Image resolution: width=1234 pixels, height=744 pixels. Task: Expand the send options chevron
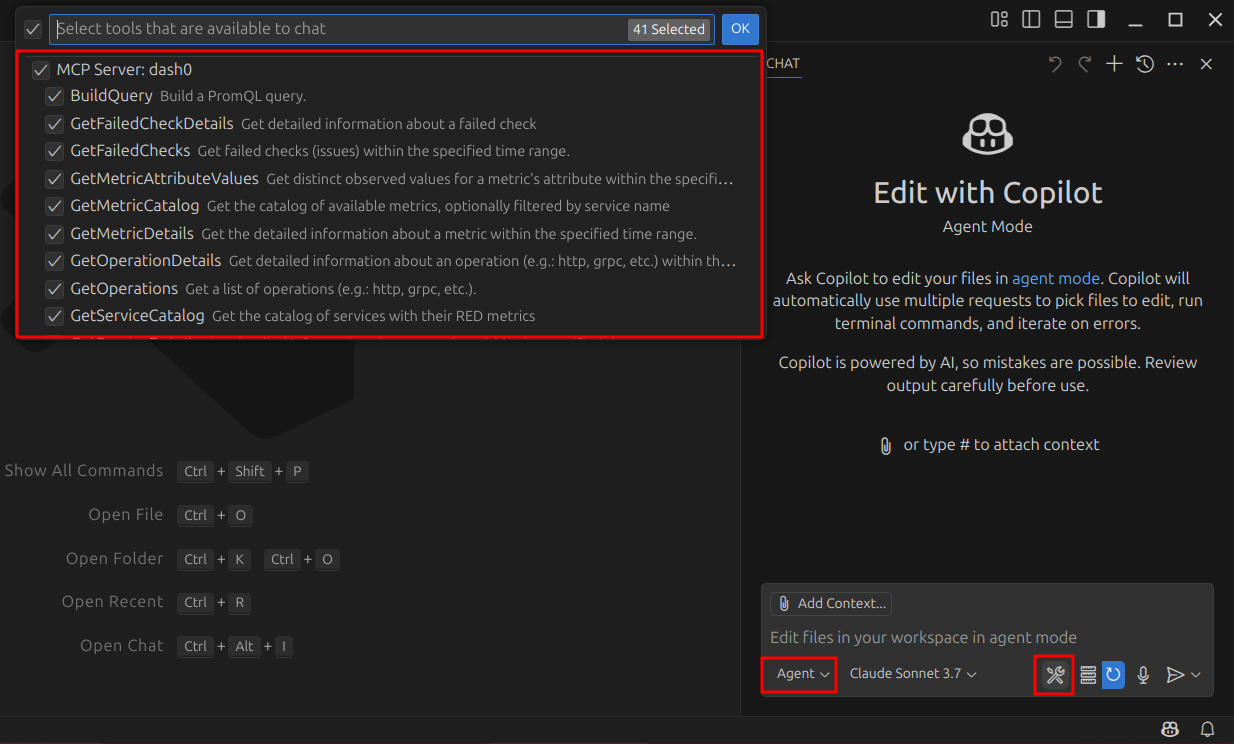1196,675
